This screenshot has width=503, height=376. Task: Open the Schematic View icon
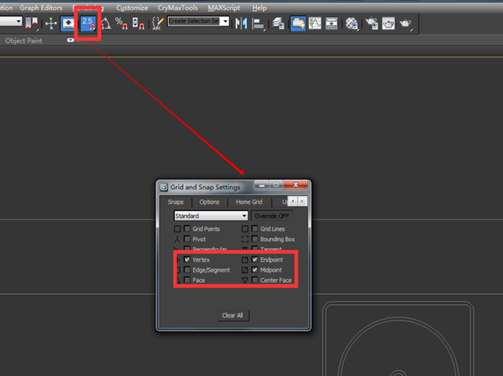pos(332,23)
